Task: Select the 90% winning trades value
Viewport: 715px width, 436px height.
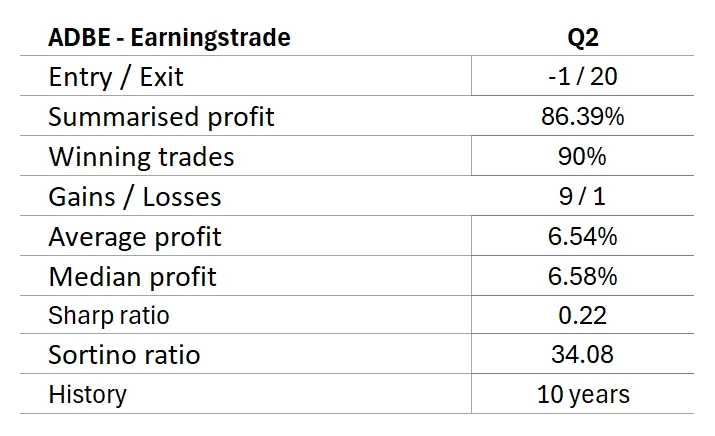Action: click(582, 157)
